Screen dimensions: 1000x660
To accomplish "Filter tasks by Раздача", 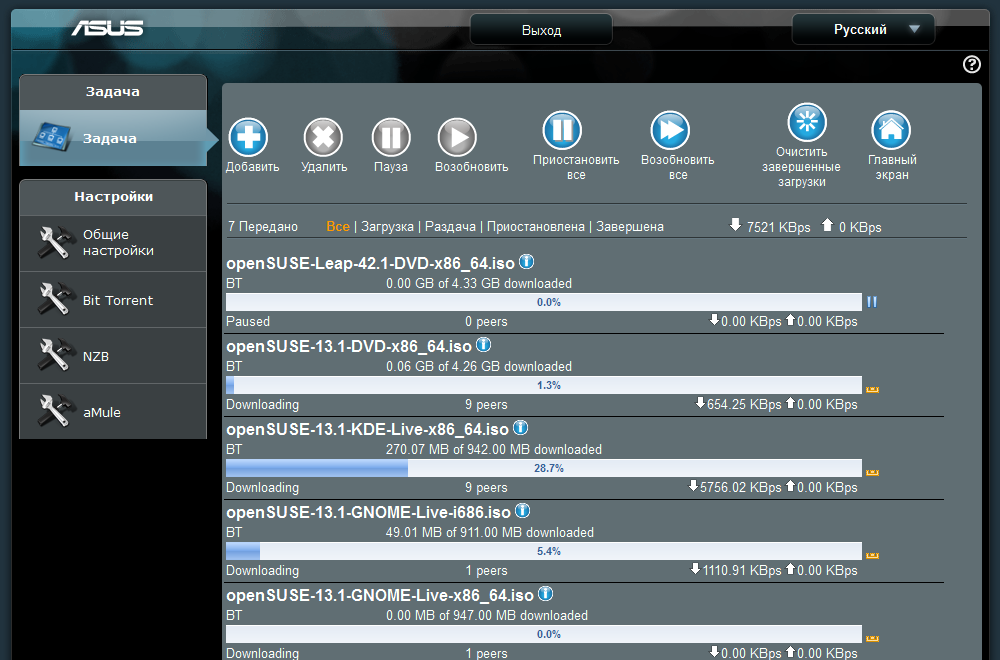I will [450, 226].
